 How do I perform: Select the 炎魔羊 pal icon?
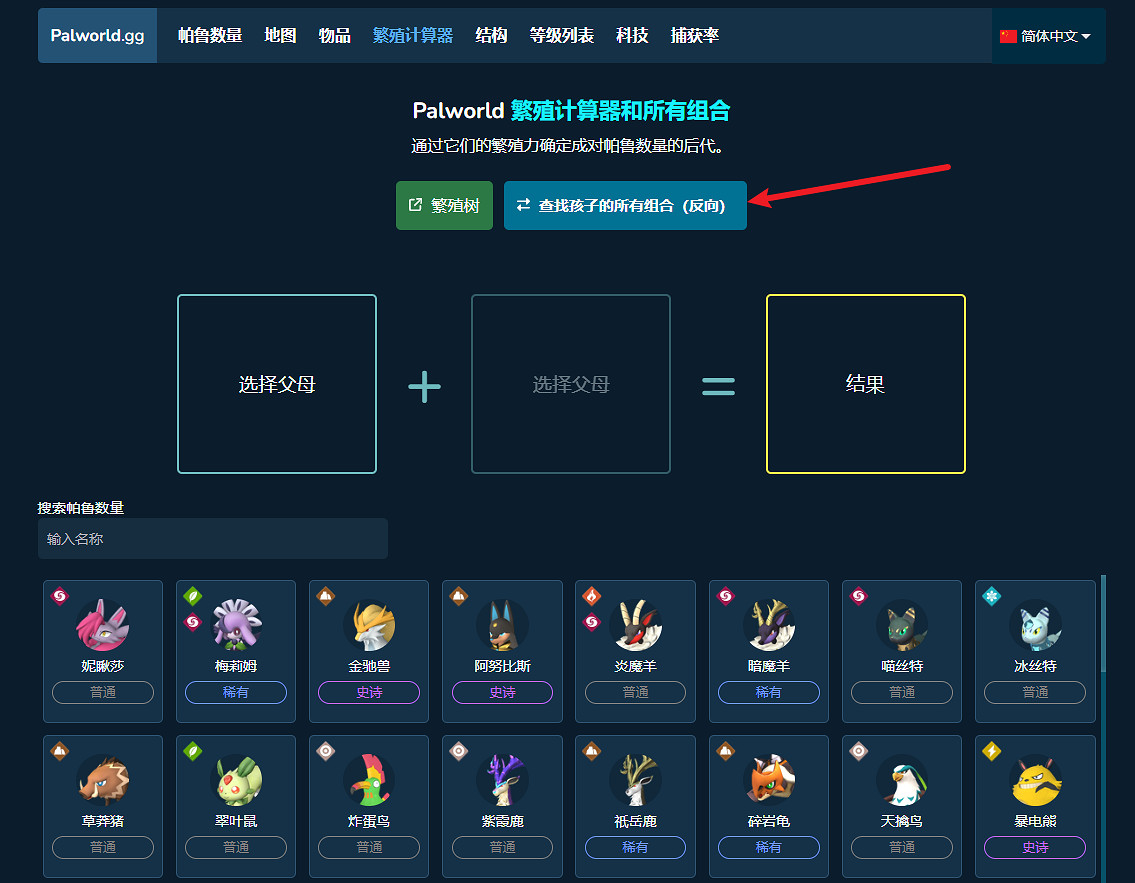(x=636, y=625)
